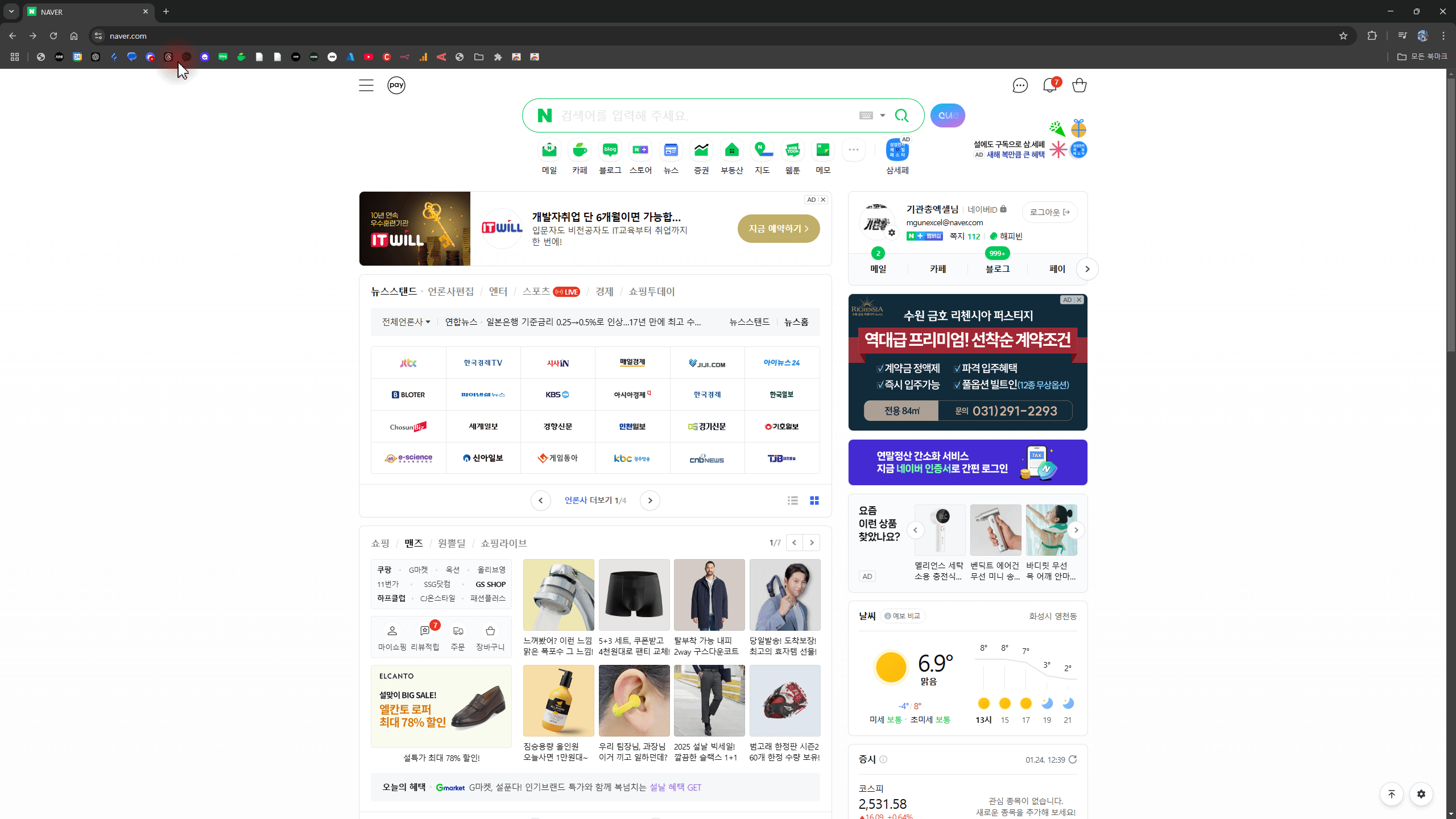Select the 쇼핑투데이 tab
This screenshot has width=1456, height=819.
click(x=651, y=291)
